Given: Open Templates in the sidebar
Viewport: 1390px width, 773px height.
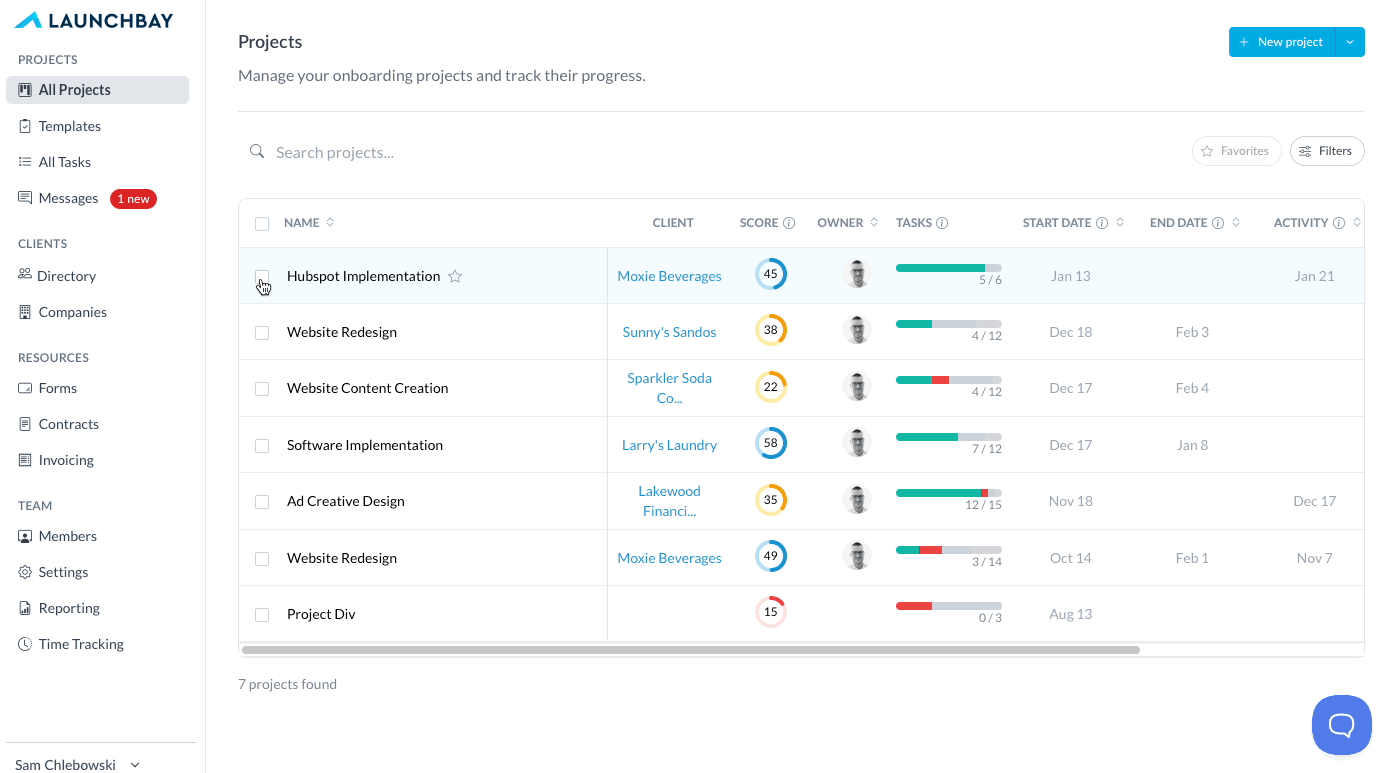Looking at the screenshot, I should pyautogui.click(x=70, y=126).
